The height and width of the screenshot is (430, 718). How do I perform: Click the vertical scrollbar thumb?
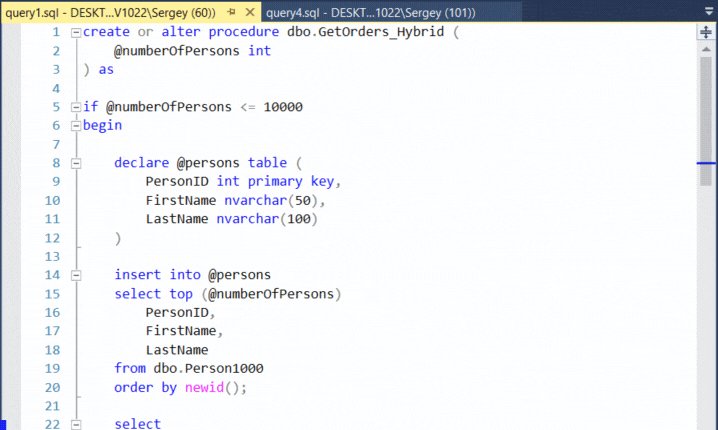point(706,121)
